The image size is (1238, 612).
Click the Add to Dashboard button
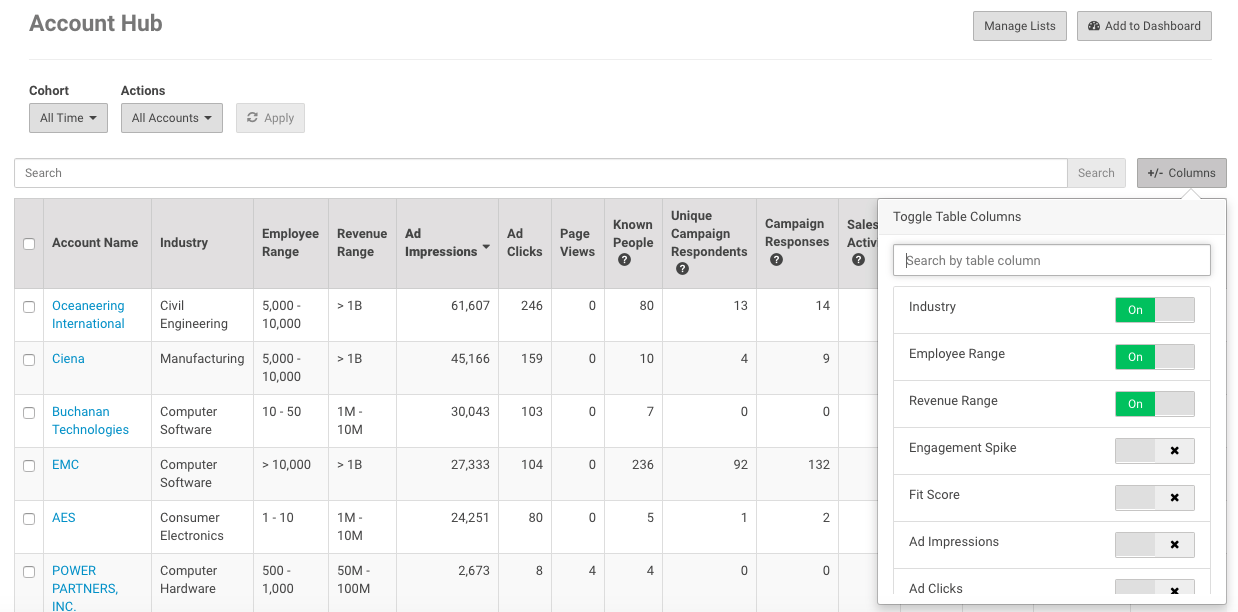tap(1144, 26)
